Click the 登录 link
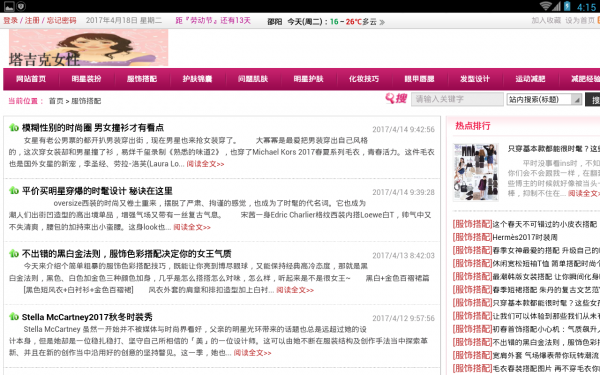This screenshot has width=600, height=375. click(x=11, y=21)
